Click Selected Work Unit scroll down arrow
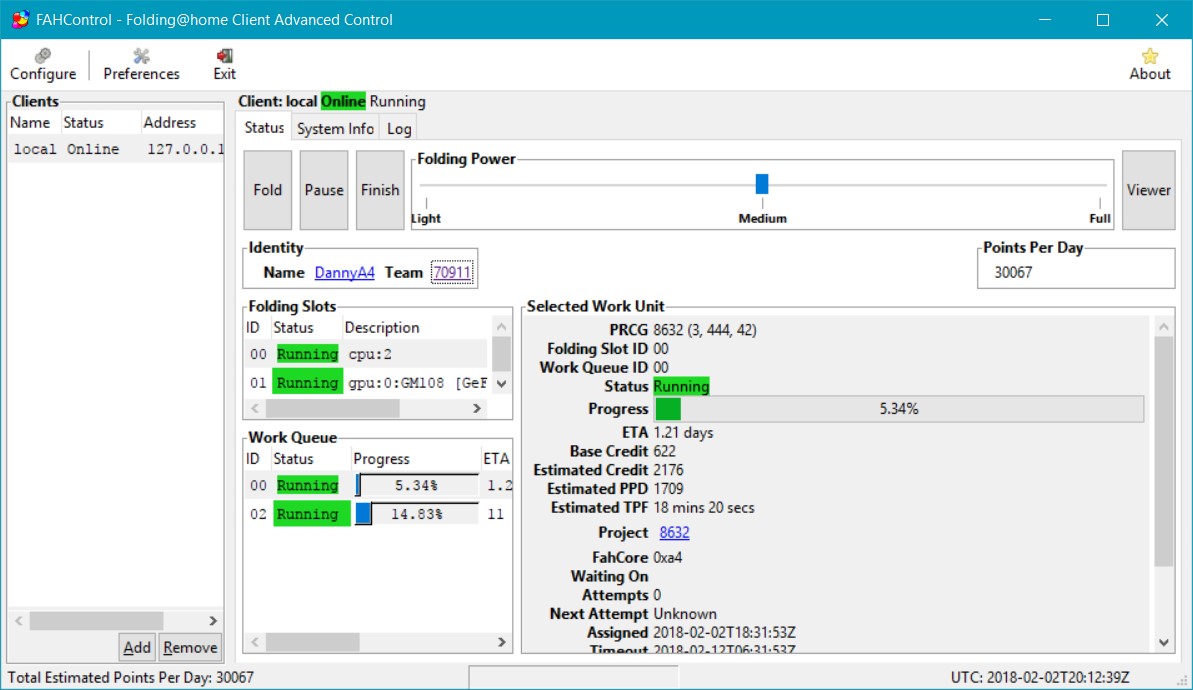 [x=1163, y=643]
